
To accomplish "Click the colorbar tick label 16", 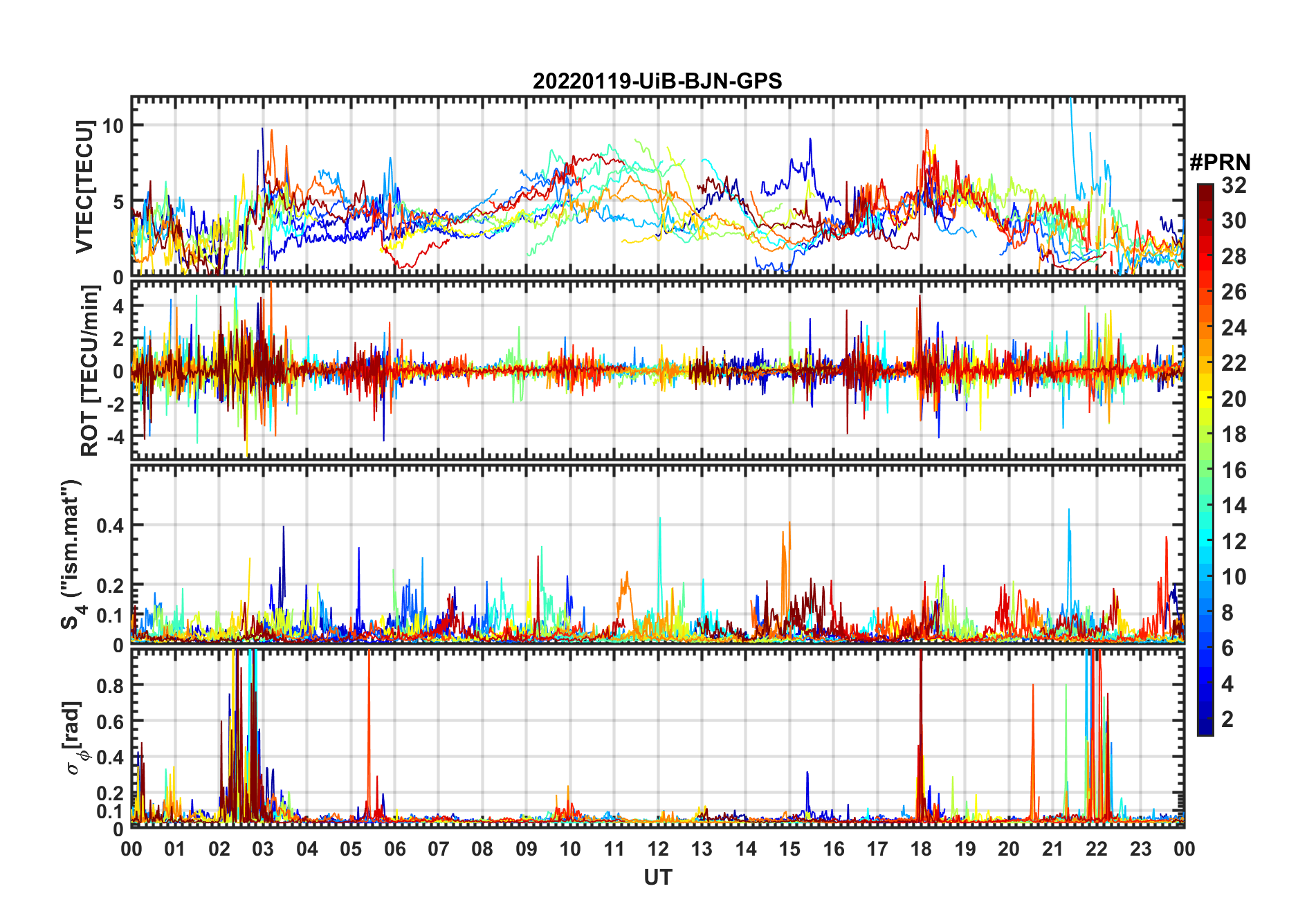I will click(1234, 470).
